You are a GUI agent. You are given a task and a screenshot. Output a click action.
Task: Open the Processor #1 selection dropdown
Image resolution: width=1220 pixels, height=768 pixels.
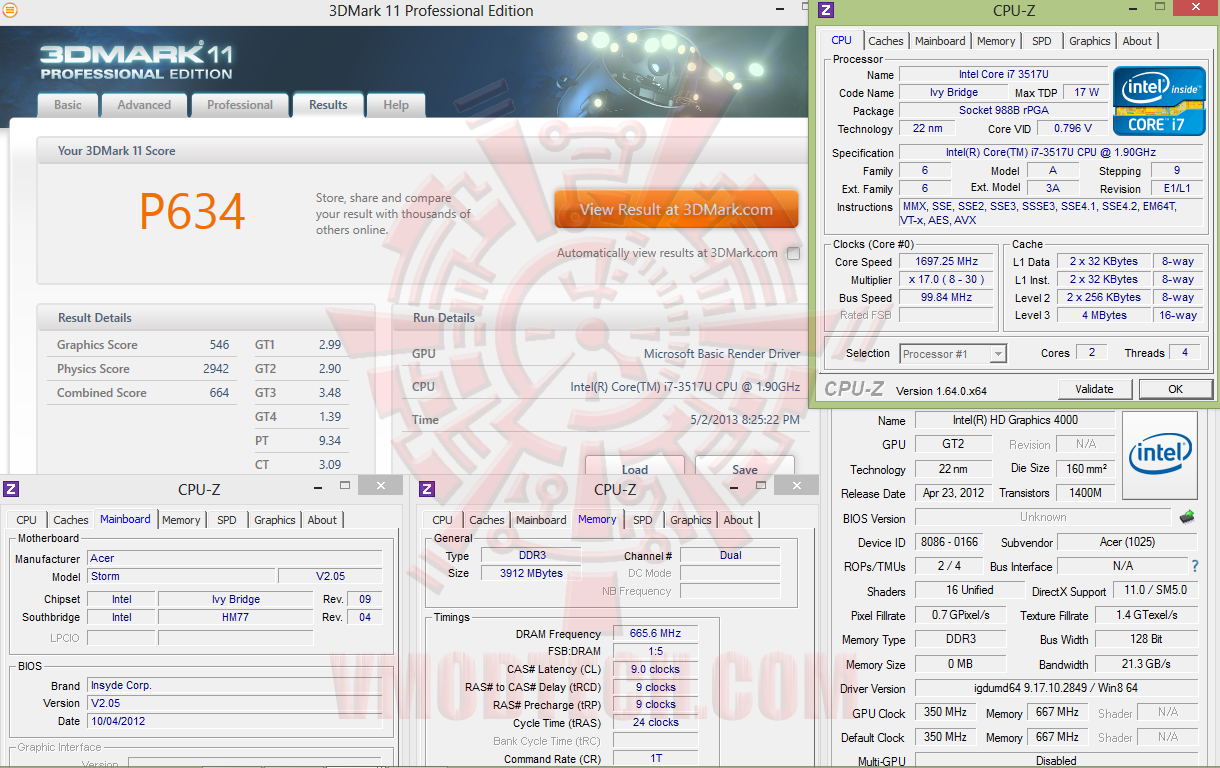[x=953, y=354]
